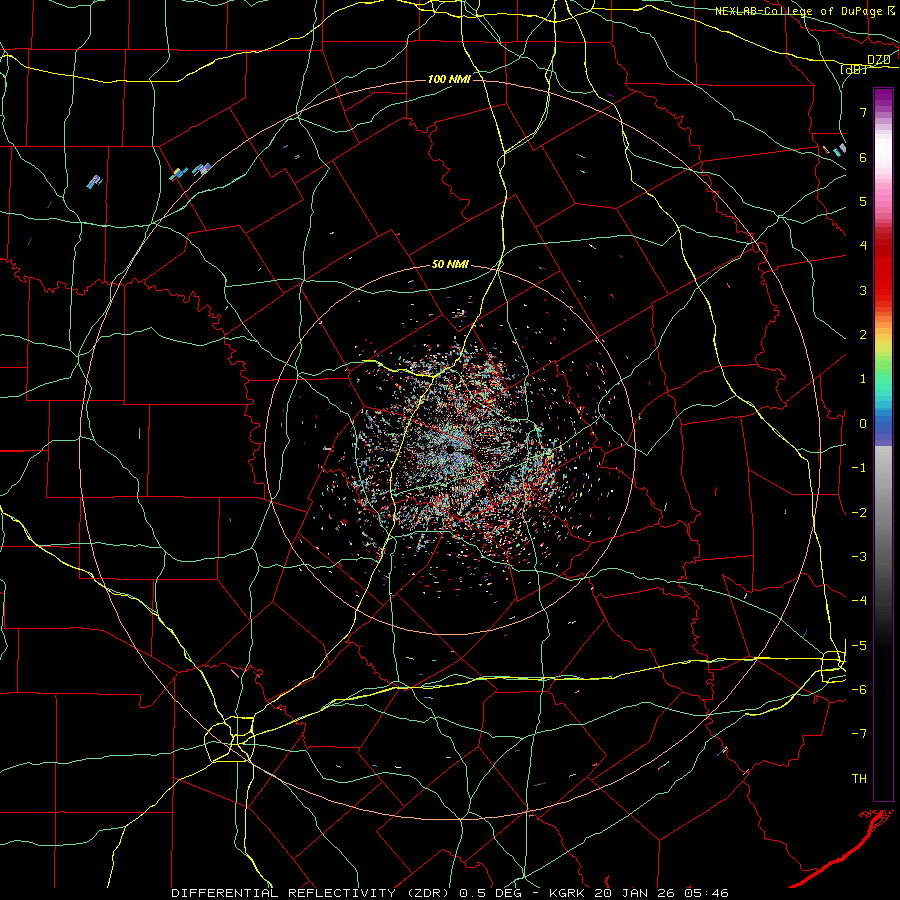Screen dimensions: 900x900
Task: Select the "DZD" product label above the scale
Action: pyautogui.click(x=878, y=60)
